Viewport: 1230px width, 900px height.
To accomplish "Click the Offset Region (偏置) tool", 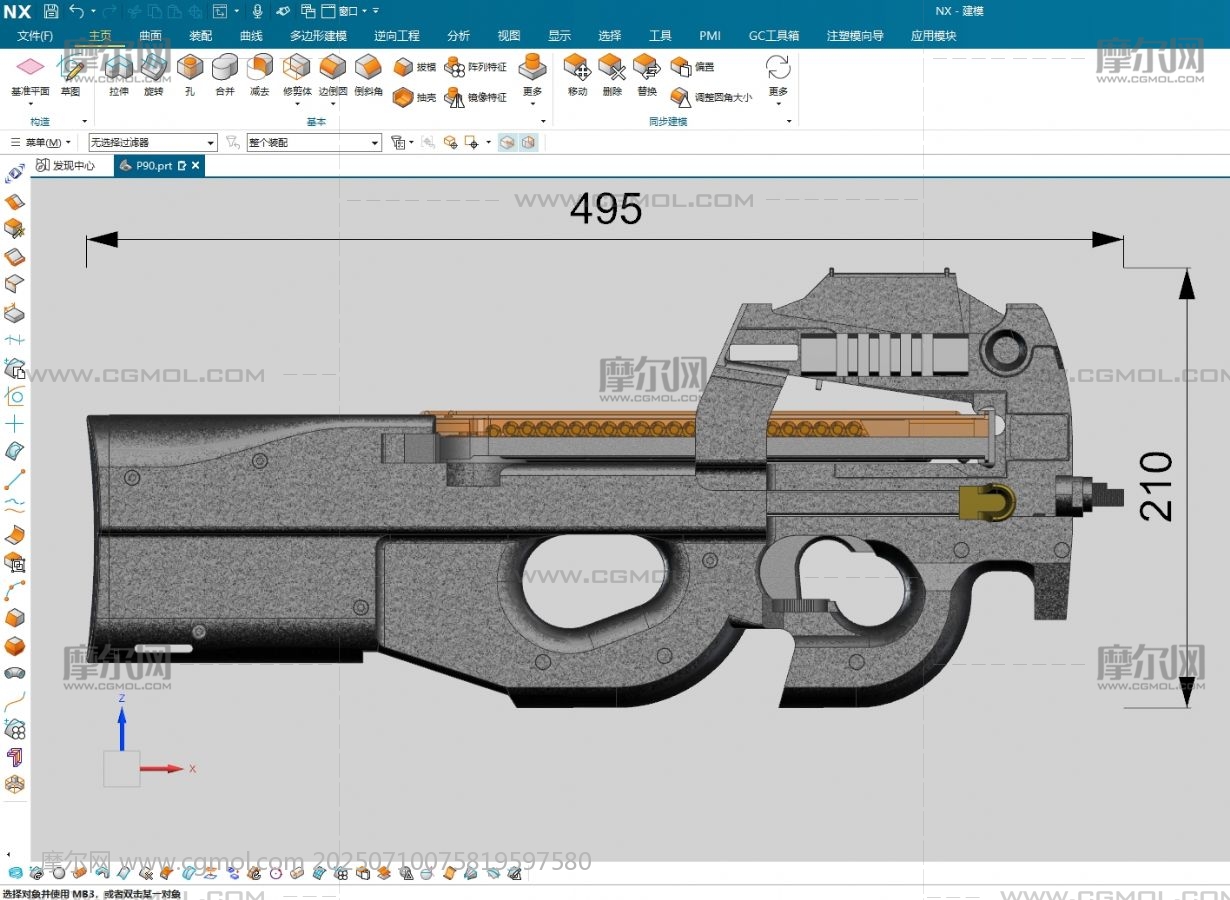I will click(692, 67).
